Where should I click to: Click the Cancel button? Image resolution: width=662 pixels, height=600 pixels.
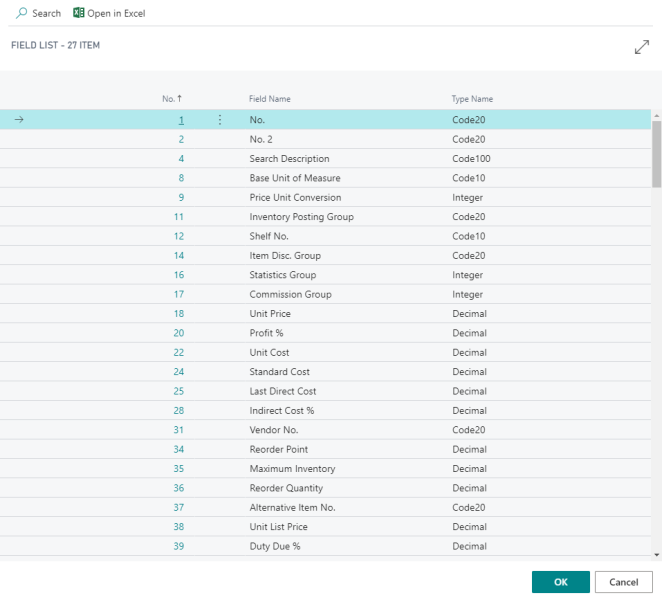coord(624,582)
